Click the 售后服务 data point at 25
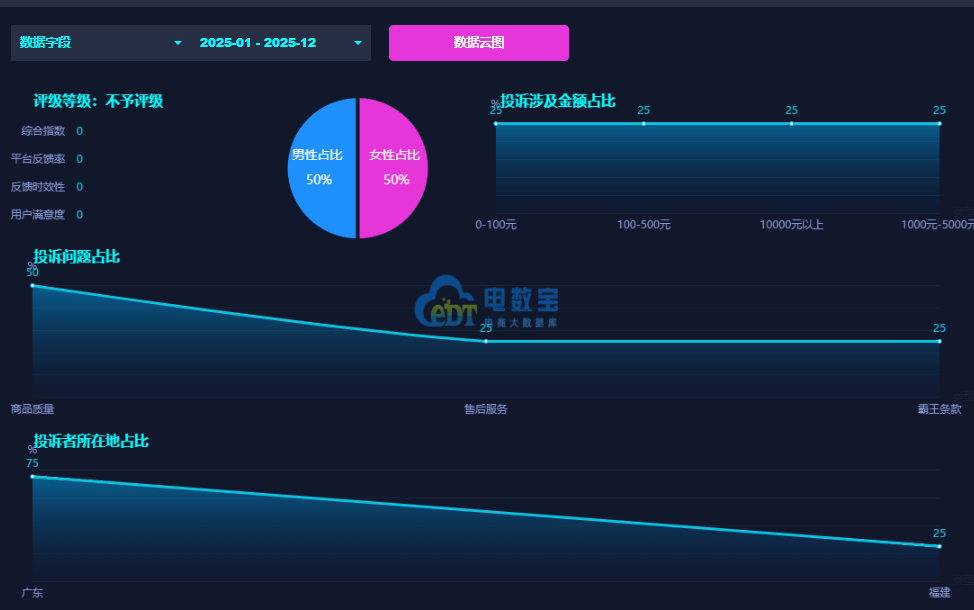974x610 pixels. click(x=486, y=342)
